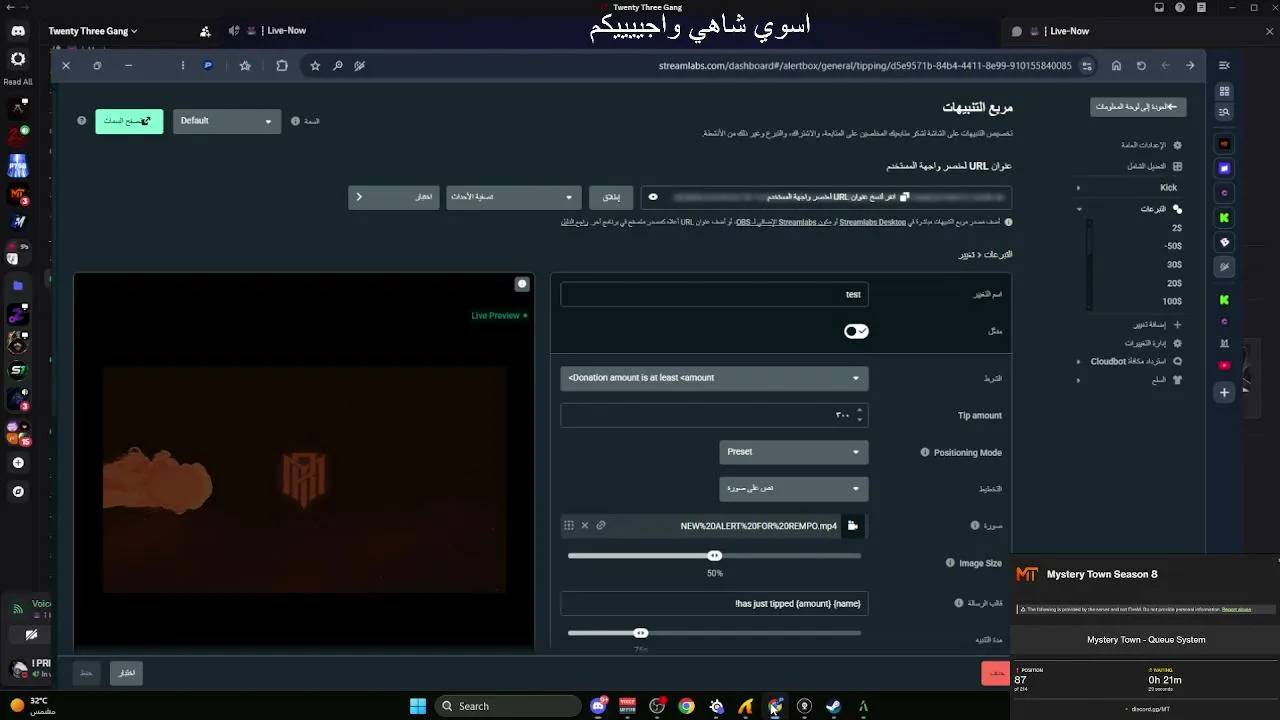
Task: Open the browser extensions puzzle icon
Action: tap(282, 66)
